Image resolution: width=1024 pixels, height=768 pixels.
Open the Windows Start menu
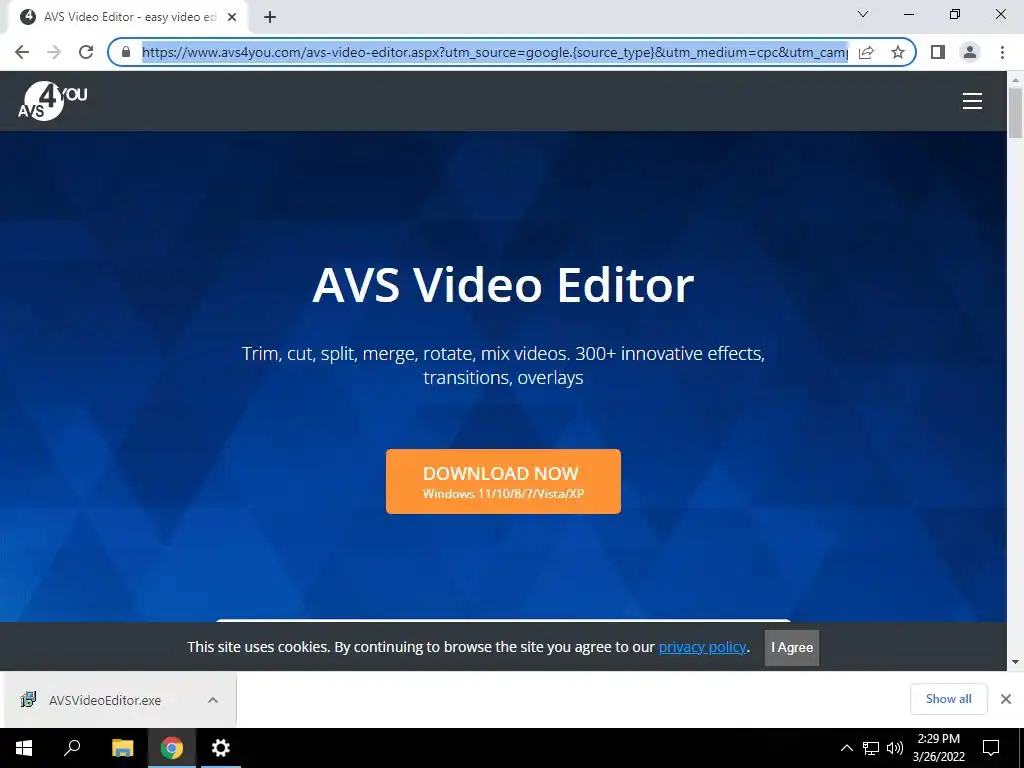[x=24, y=748]
